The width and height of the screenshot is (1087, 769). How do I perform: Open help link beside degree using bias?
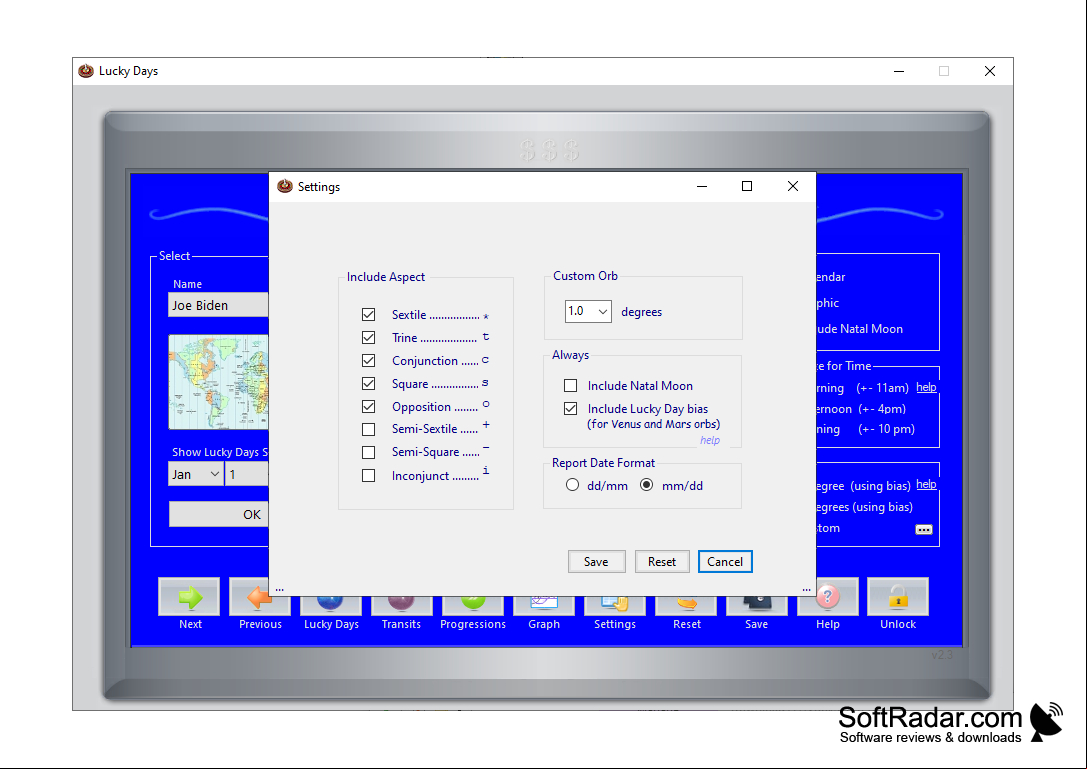926,484
